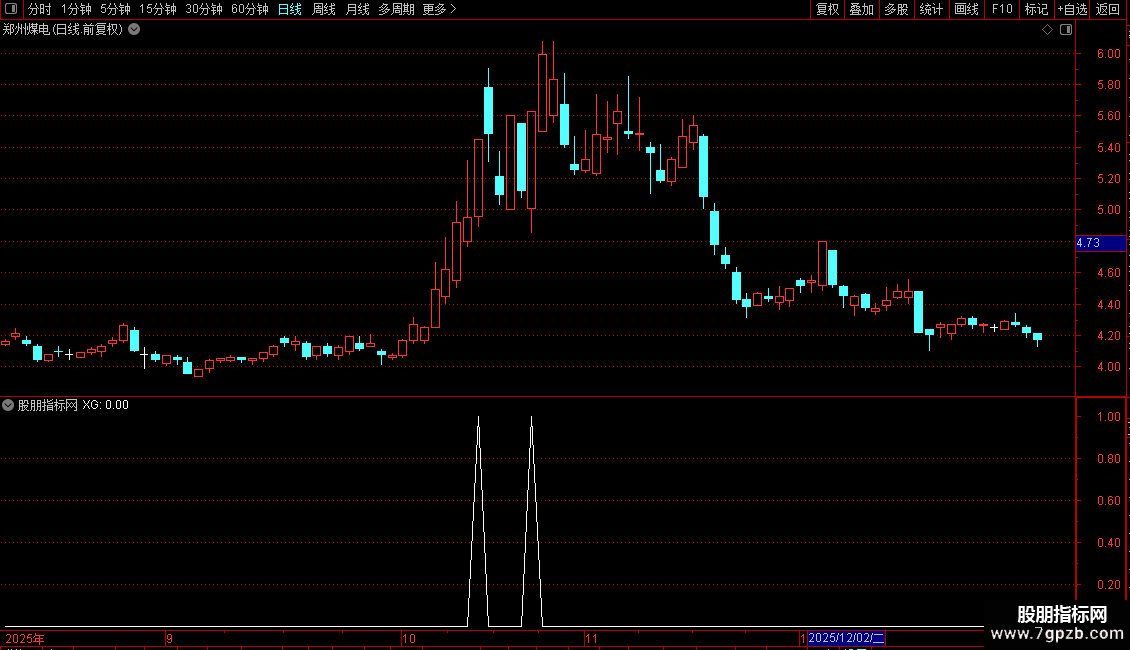Expand the 更多 periods menu
1130x650 pixels.
(x=440, y=9)
